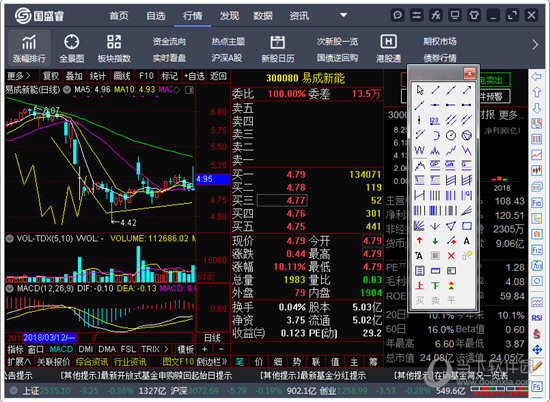550x402 pixels.
Task: Toggle the status bar round arrow button
Action: point(14,390)
